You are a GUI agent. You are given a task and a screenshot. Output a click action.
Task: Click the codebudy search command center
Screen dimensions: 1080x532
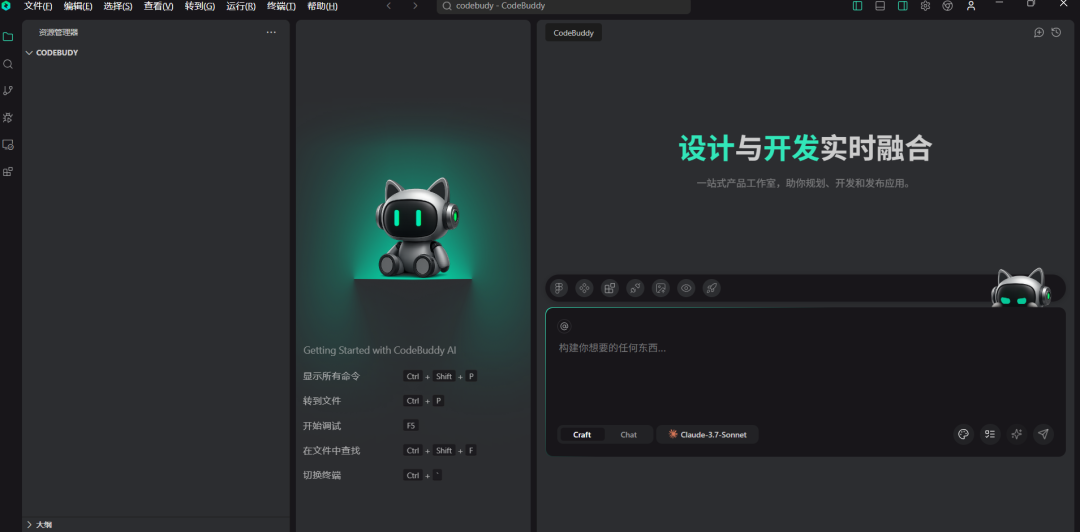point(563,6)
